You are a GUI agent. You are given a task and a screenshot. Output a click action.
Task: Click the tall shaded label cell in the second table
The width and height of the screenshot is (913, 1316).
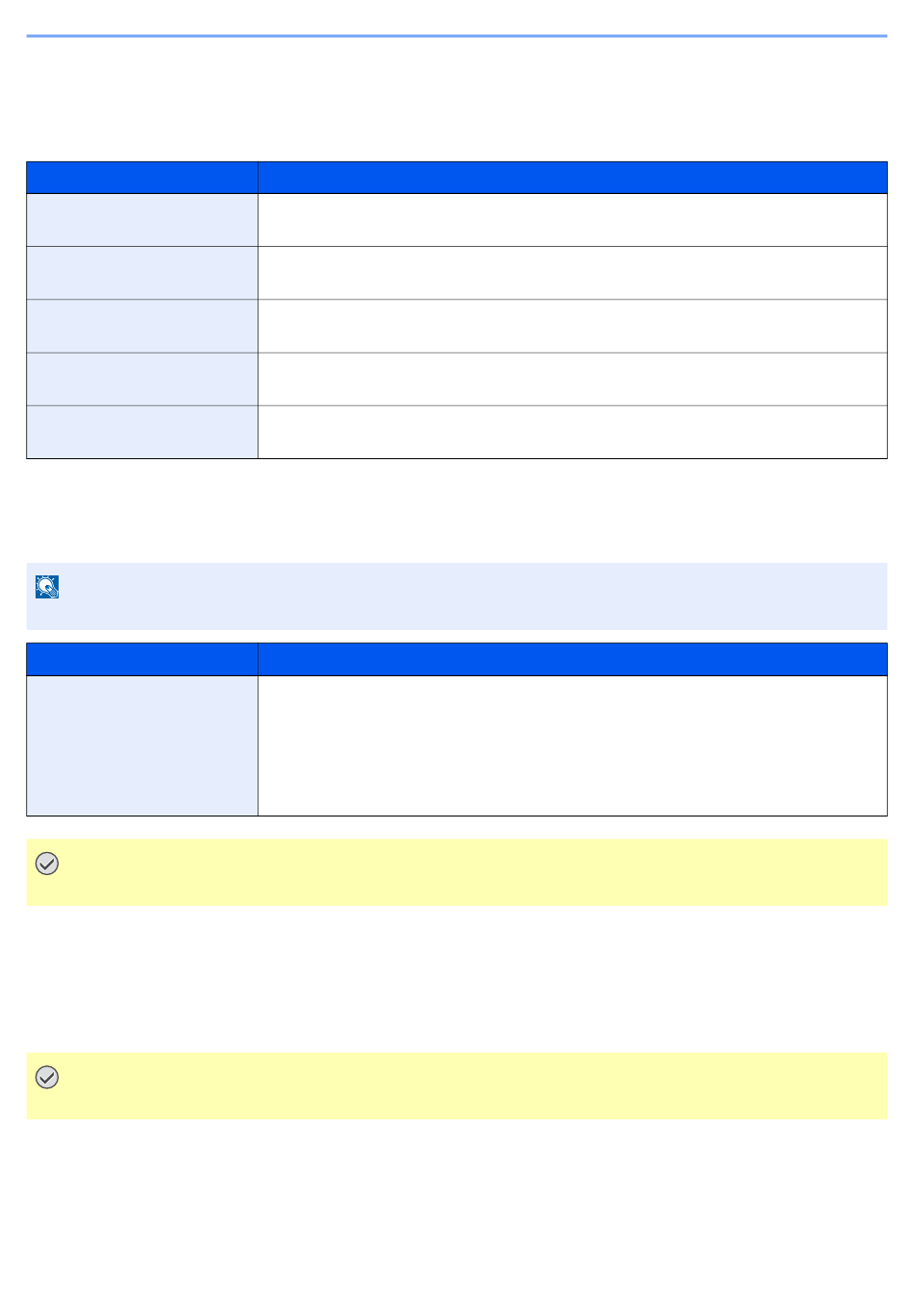coord(142,745)
